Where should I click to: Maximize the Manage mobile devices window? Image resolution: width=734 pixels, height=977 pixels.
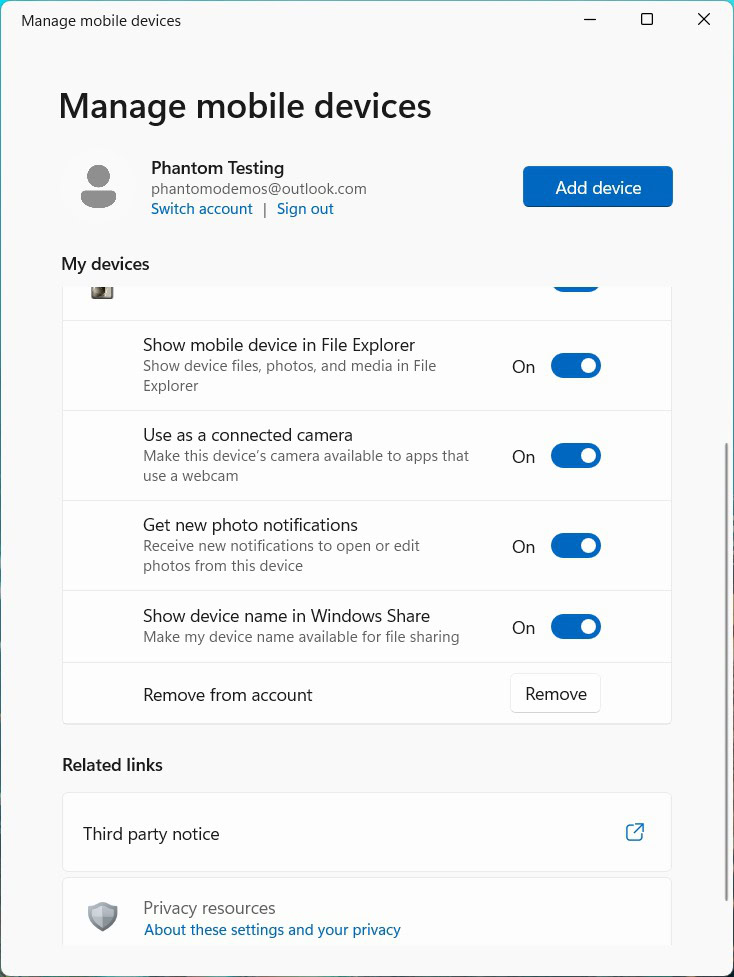coord(647,20)
